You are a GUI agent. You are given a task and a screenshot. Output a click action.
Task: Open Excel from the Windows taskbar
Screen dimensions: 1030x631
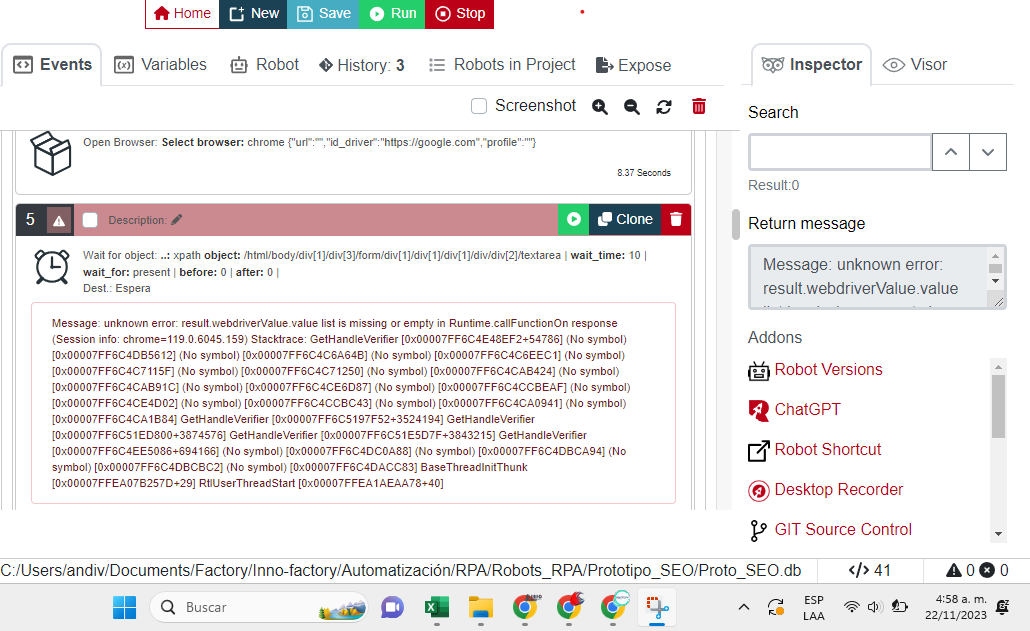click(436, 607)
